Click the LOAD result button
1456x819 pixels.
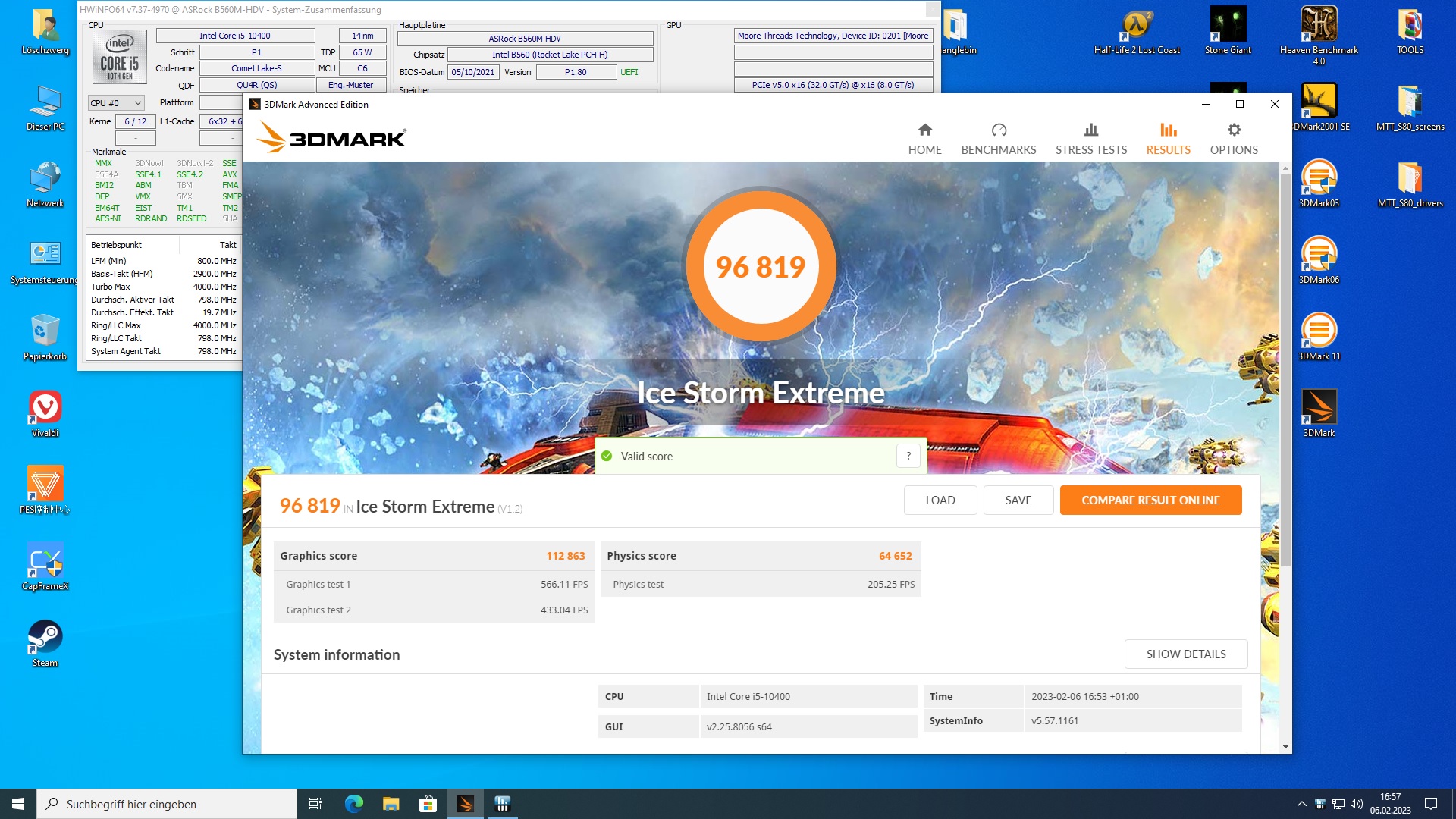[x=940, y=500]
